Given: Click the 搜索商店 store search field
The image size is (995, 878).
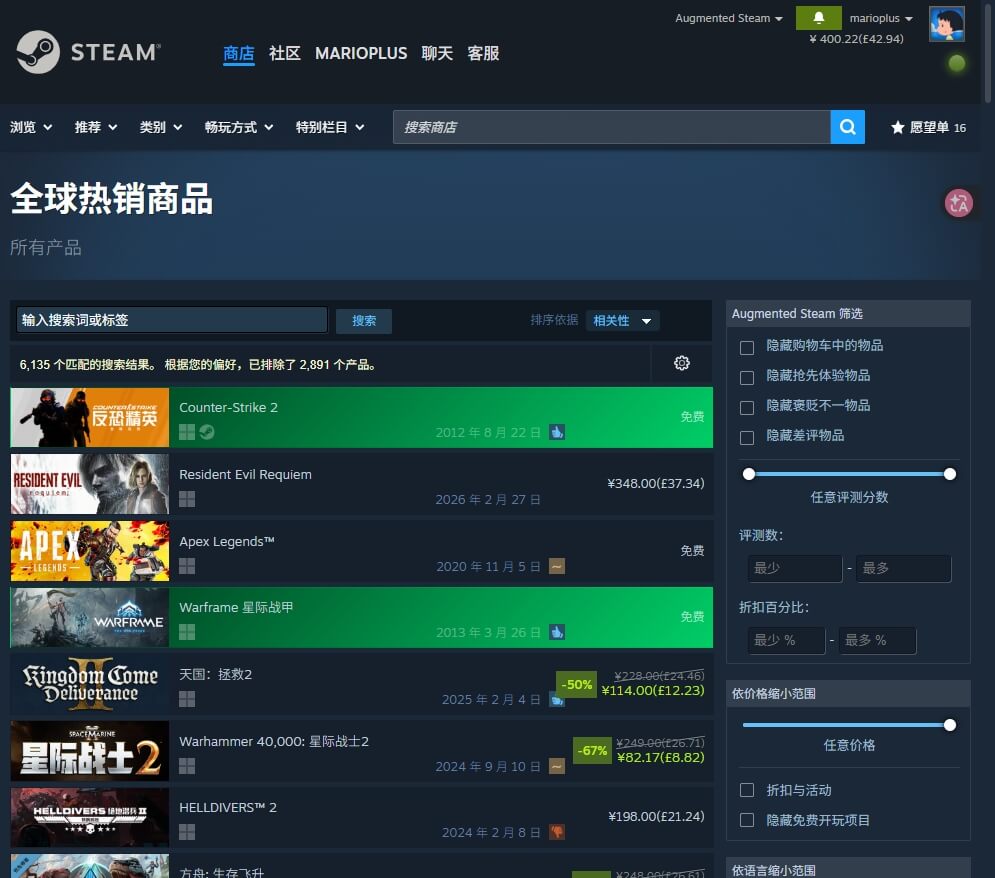Looking at the screenshot, I should pyautogui.click(x=611, y=127).
